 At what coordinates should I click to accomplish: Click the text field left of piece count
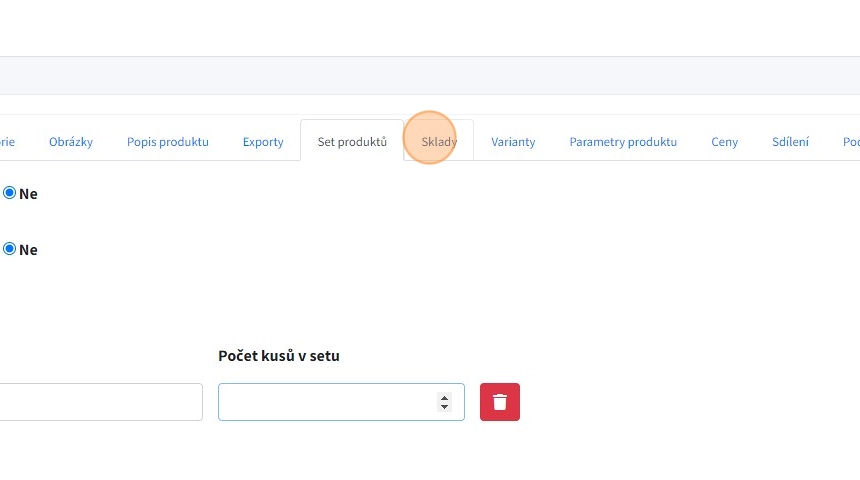(100, 402)
